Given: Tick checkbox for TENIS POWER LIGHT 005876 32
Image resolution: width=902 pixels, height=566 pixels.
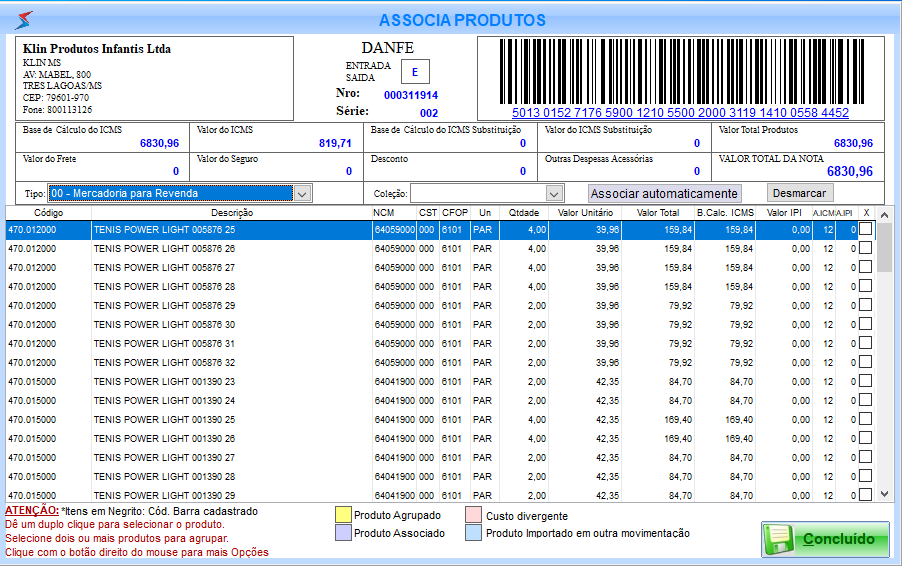Looking at the screenshot, I should click(865, 362).
